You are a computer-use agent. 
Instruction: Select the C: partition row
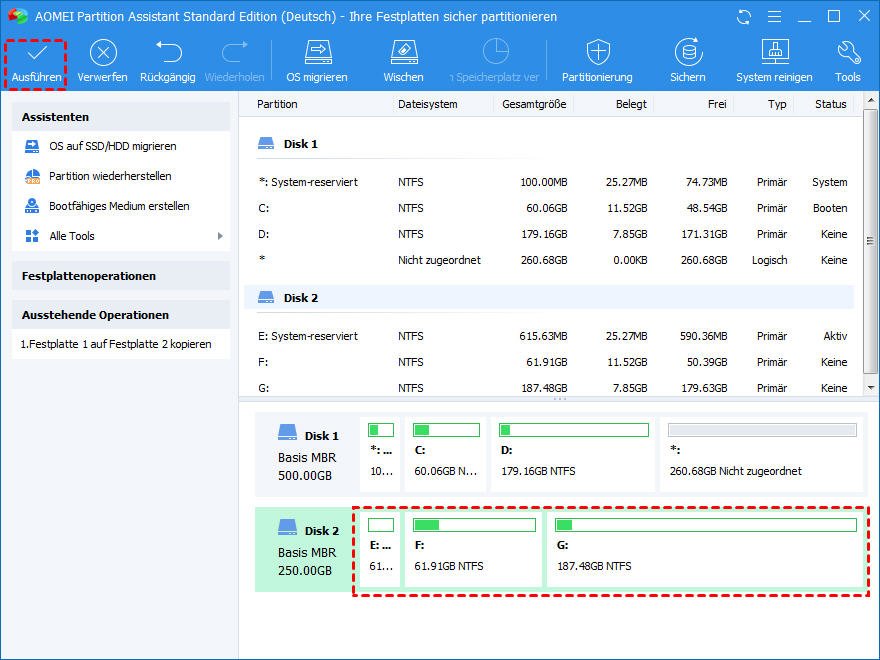pyautogui.click(x=549, y=208)
